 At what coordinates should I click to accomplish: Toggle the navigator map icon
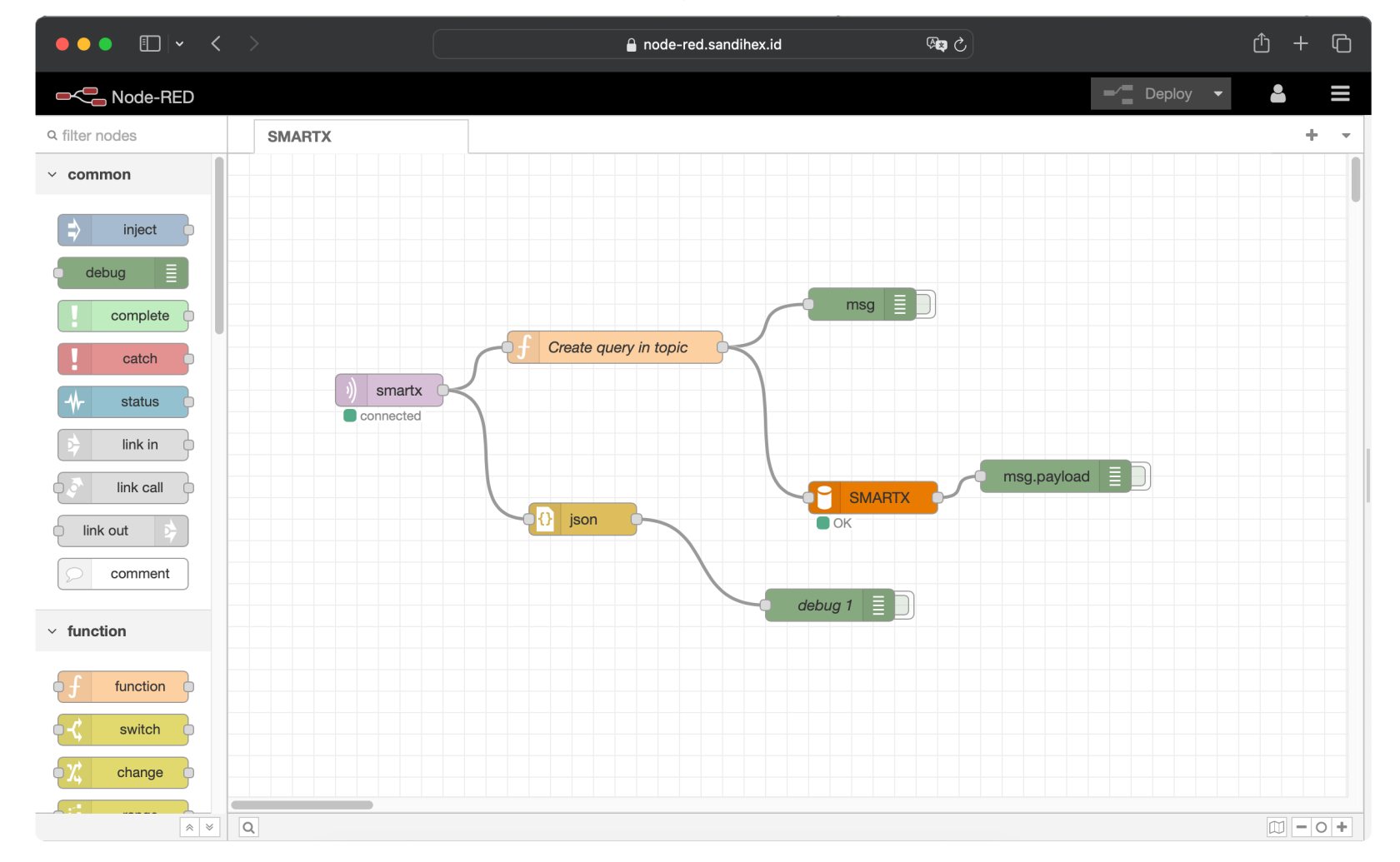1277,827
